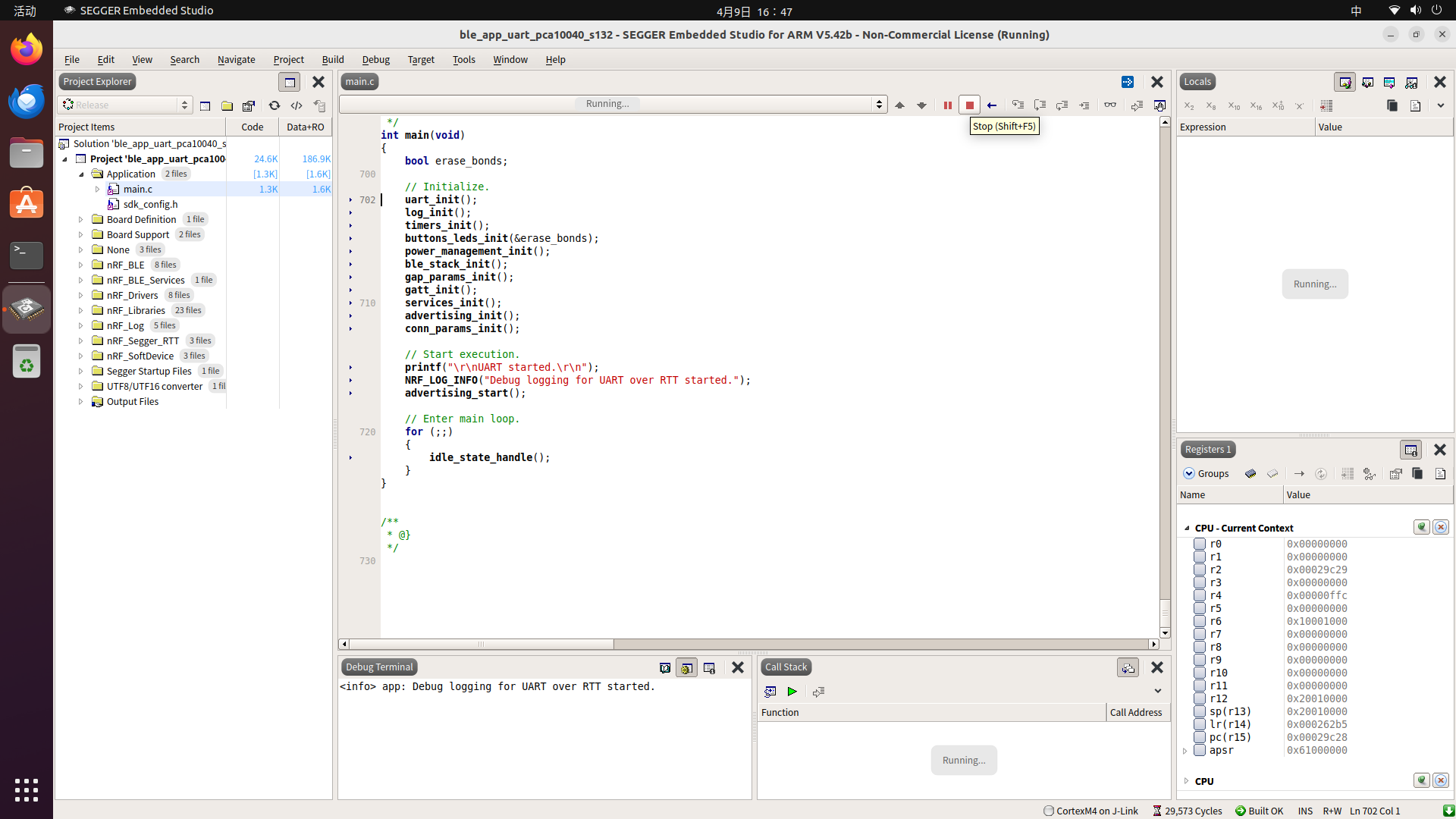Open SEGGER Embedded Studio from Ubuntu dock
Image resolution: width=1456 pixels, height=819 pixels.
click(x=27, y=309)
